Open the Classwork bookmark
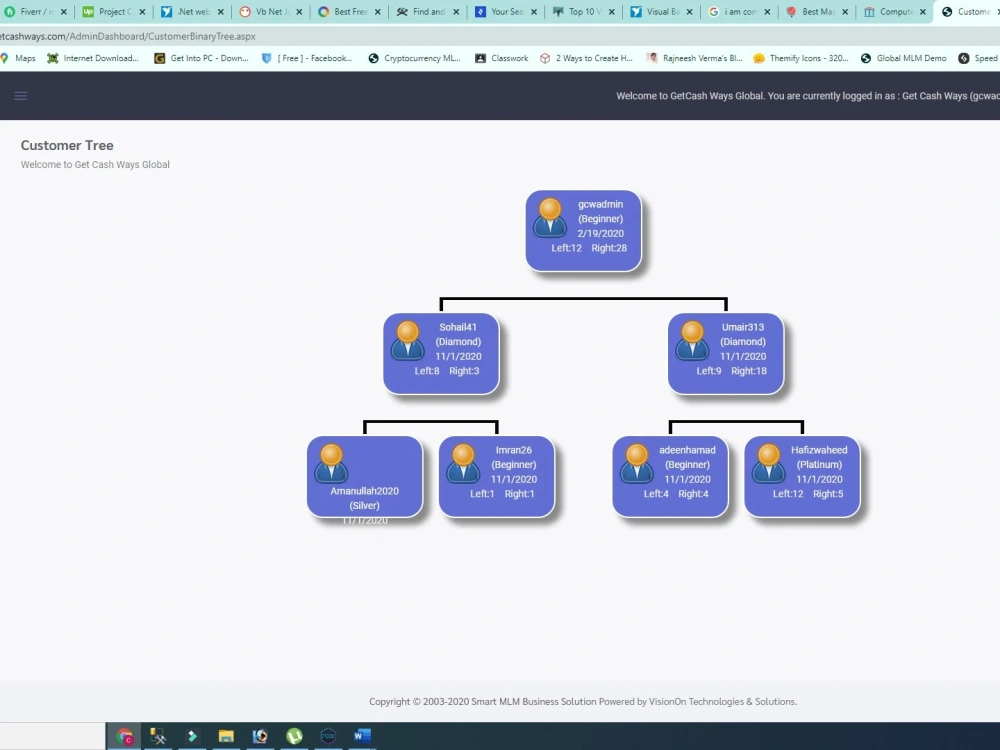This screenshot has width=1000, height=750. pos(502,58)
